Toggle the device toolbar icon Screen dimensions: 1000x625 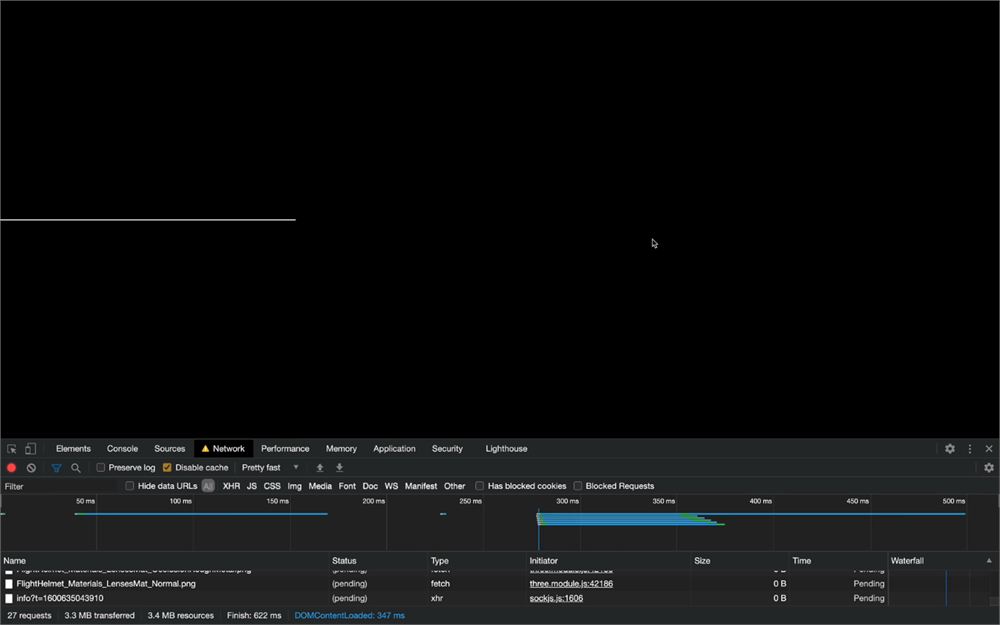pyautogui.click(x=31, y=449)
